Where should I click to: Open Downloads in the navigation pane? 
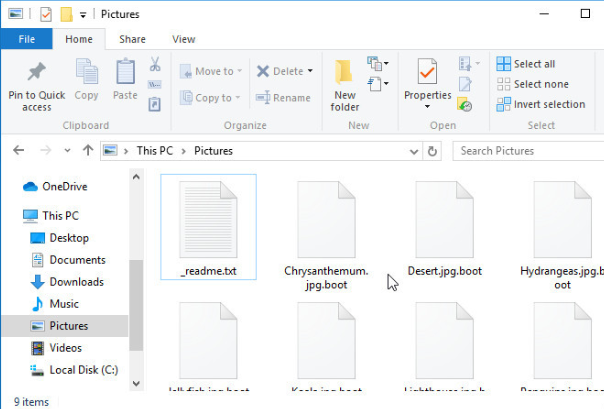(x=76, y=282)
